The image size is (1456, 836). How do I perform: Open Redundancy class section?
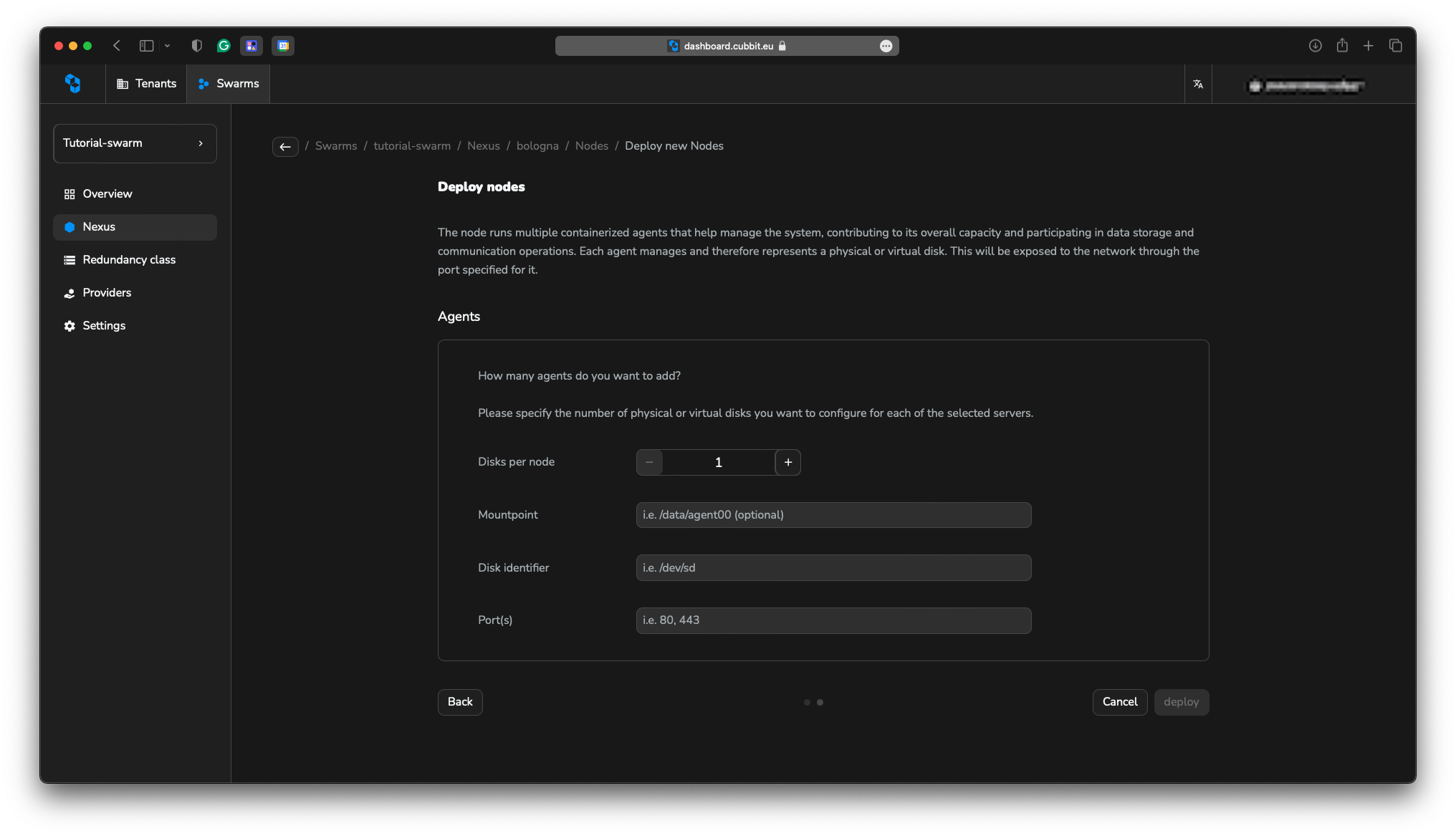[x=135, y=260]
